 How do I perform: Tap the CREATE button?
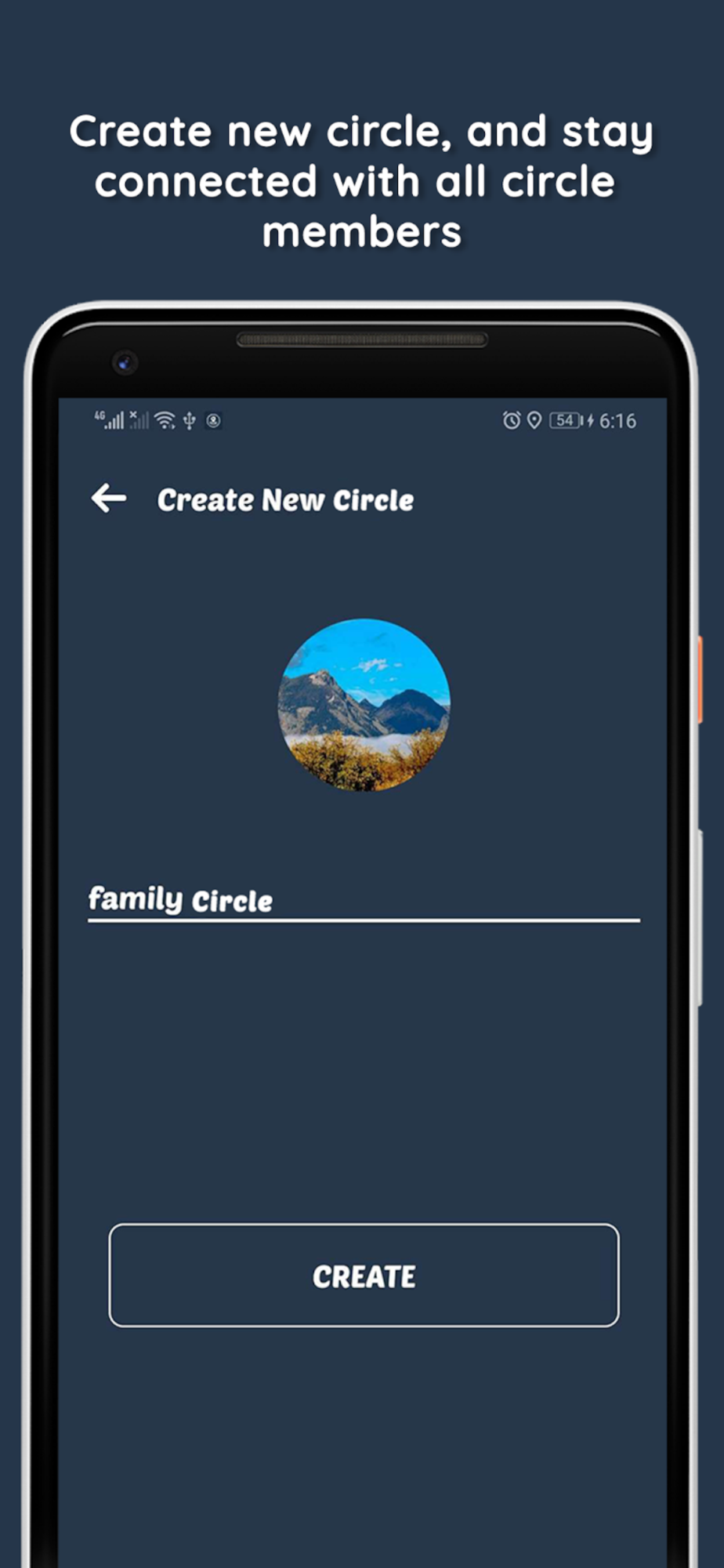click(x=364, y=1276)
